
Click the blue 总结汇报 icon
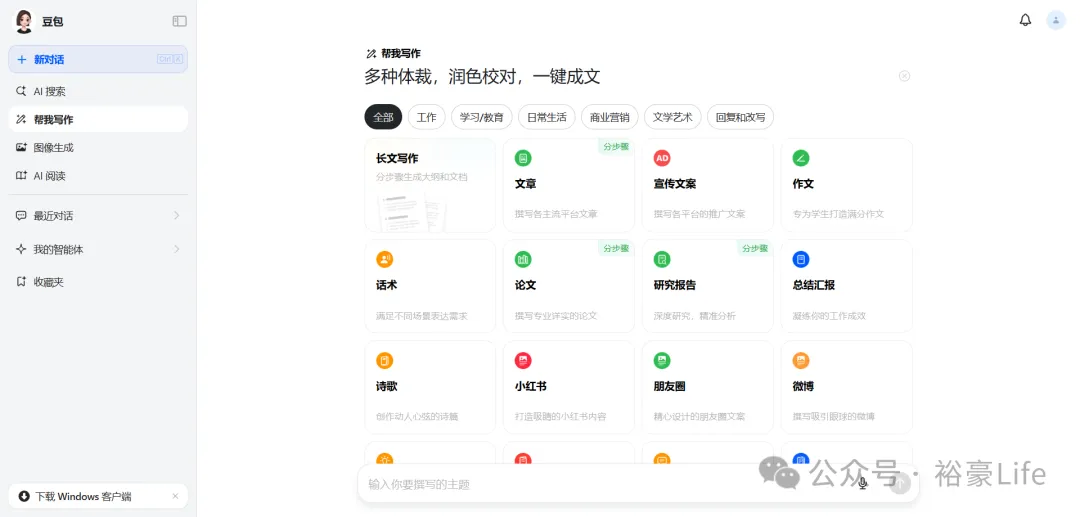tap(801, 260)
